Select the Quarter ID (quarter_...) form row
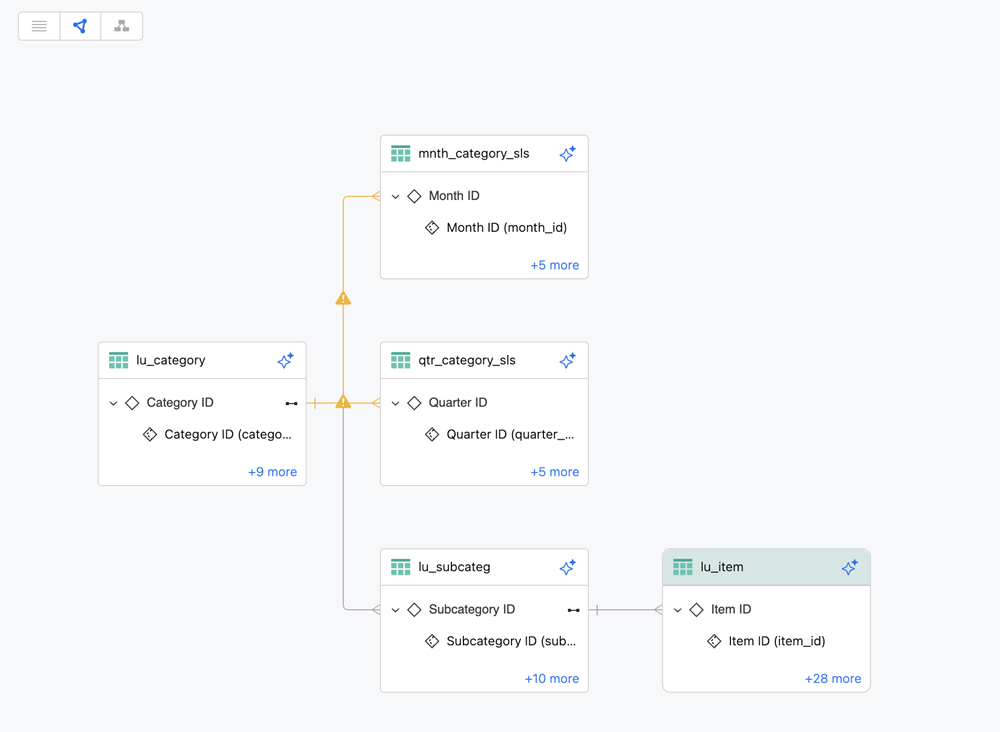1000x732 pixels. (510, 435)
